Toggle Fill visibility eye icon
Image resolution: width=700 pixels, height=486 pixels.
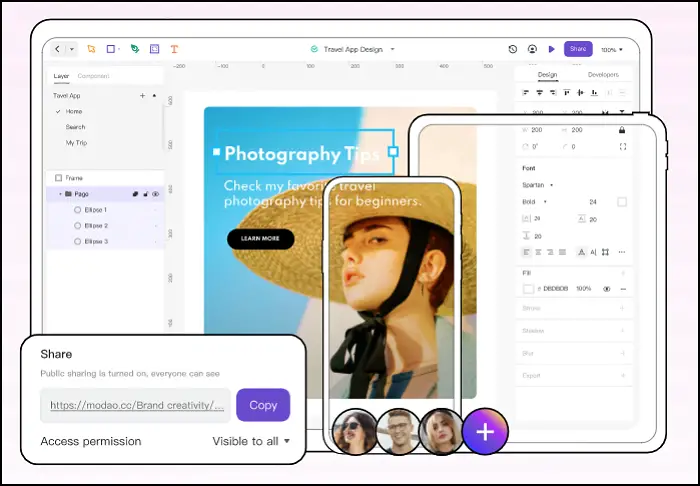point(606,289)
